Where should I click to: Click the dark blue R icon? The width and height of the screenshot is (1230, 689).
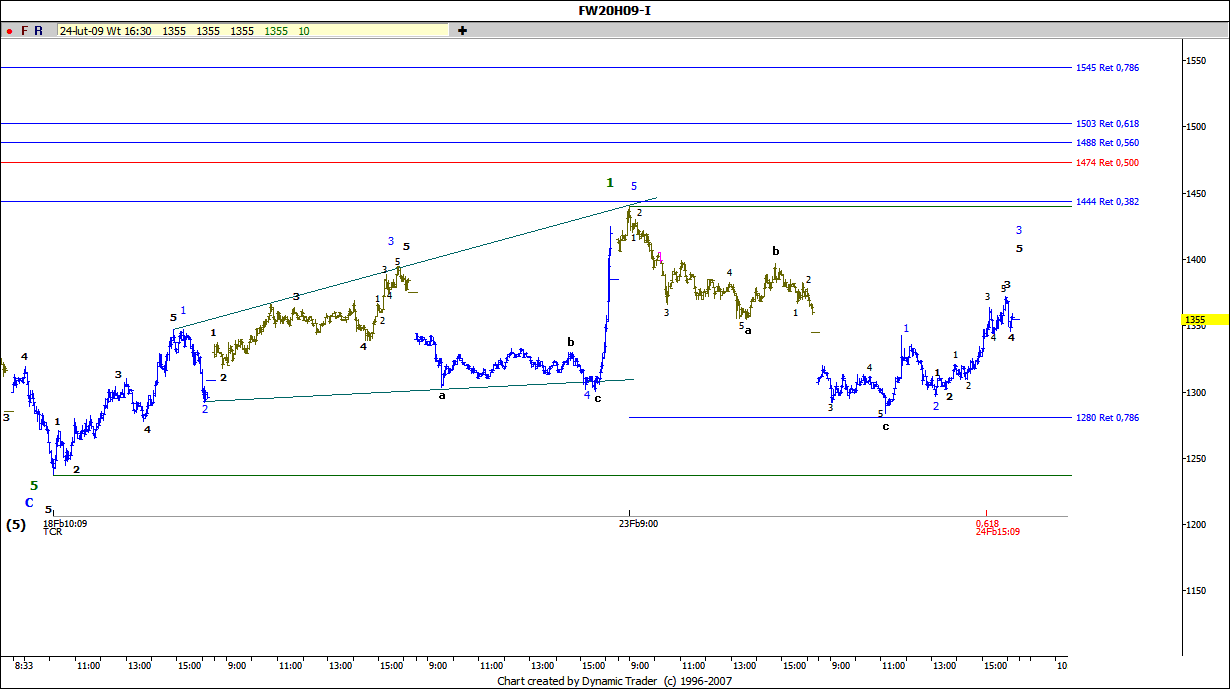pos(38,31)
